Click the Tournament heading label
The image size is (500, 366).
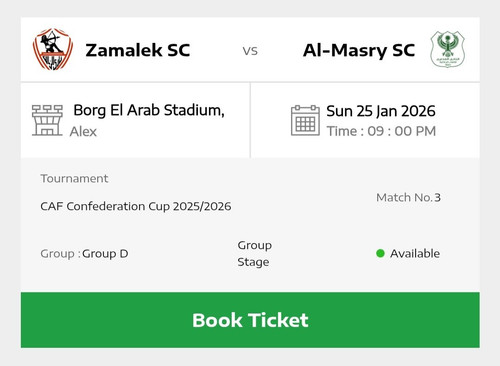pyautogui.click(x=74, y=179)
